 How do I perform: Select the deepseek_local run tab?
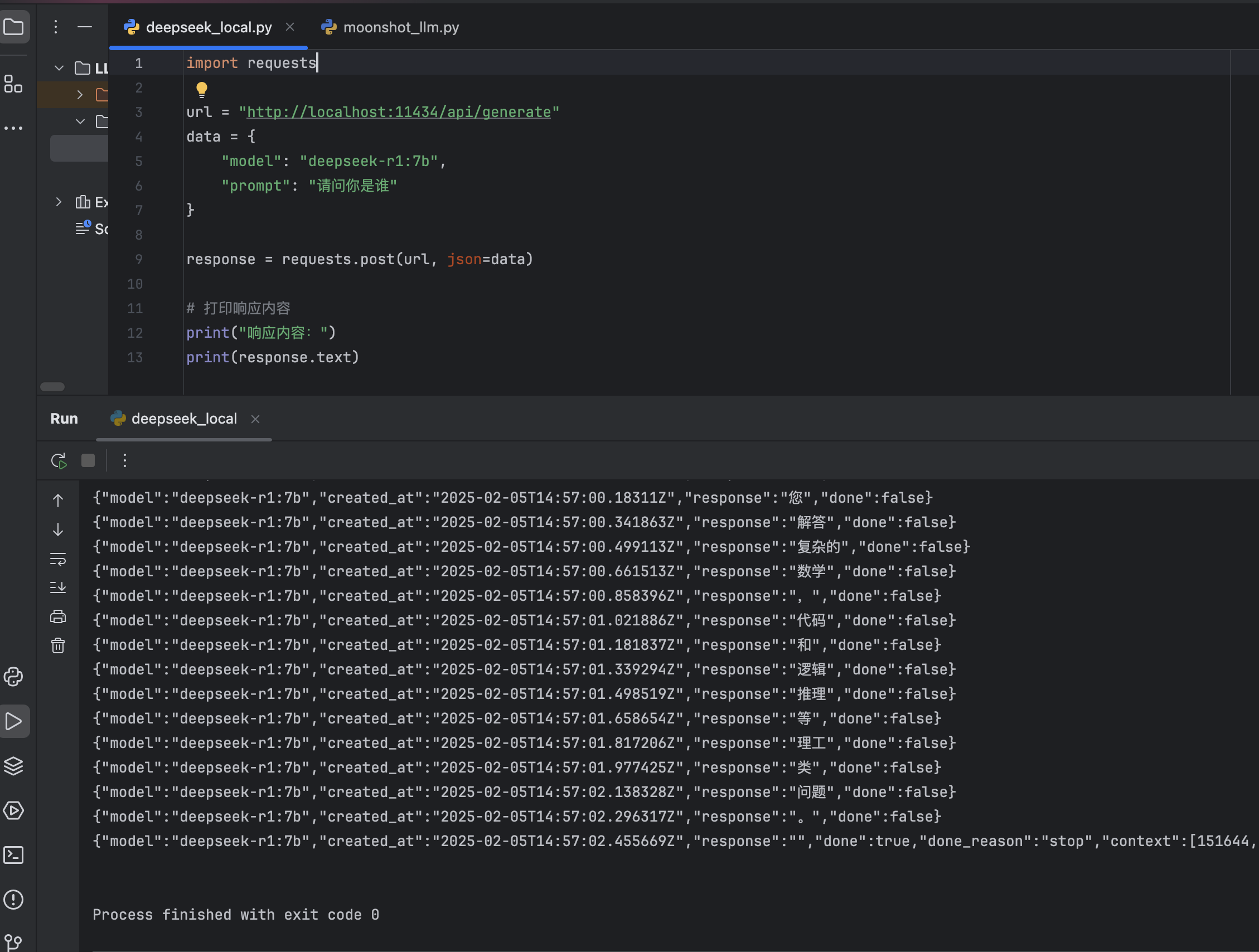coord(183,419)
